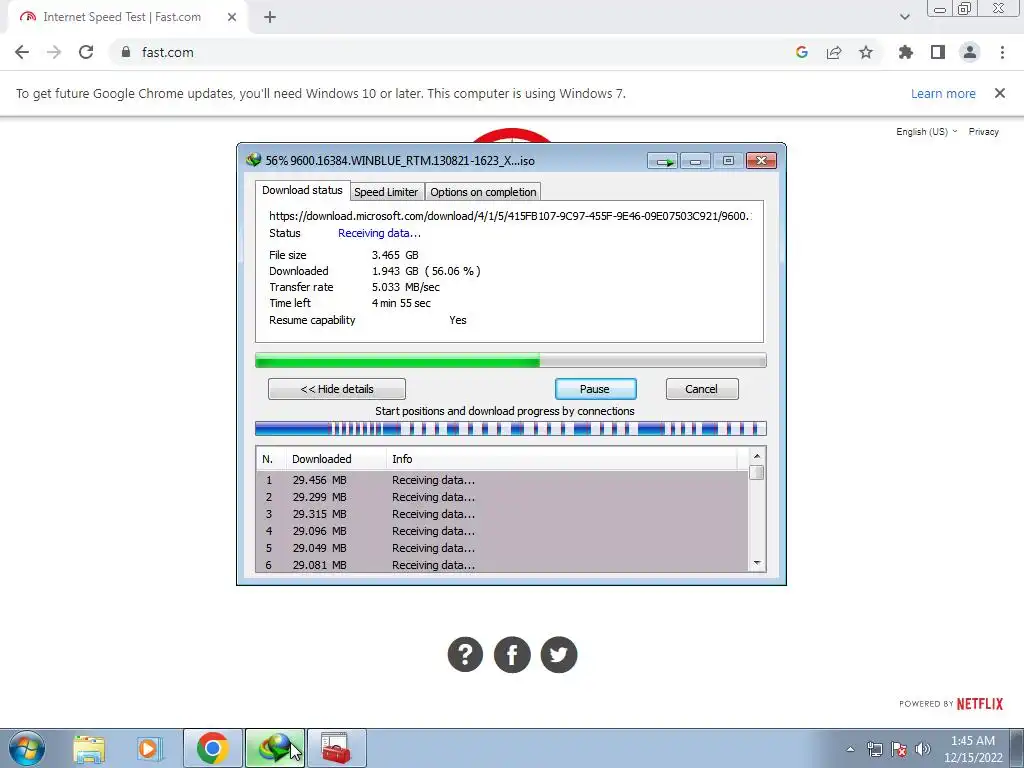This screenshot has width=1024, height=768.
Task: Click the 4 min 55 sec time left
Action: (x=401, y=303)
